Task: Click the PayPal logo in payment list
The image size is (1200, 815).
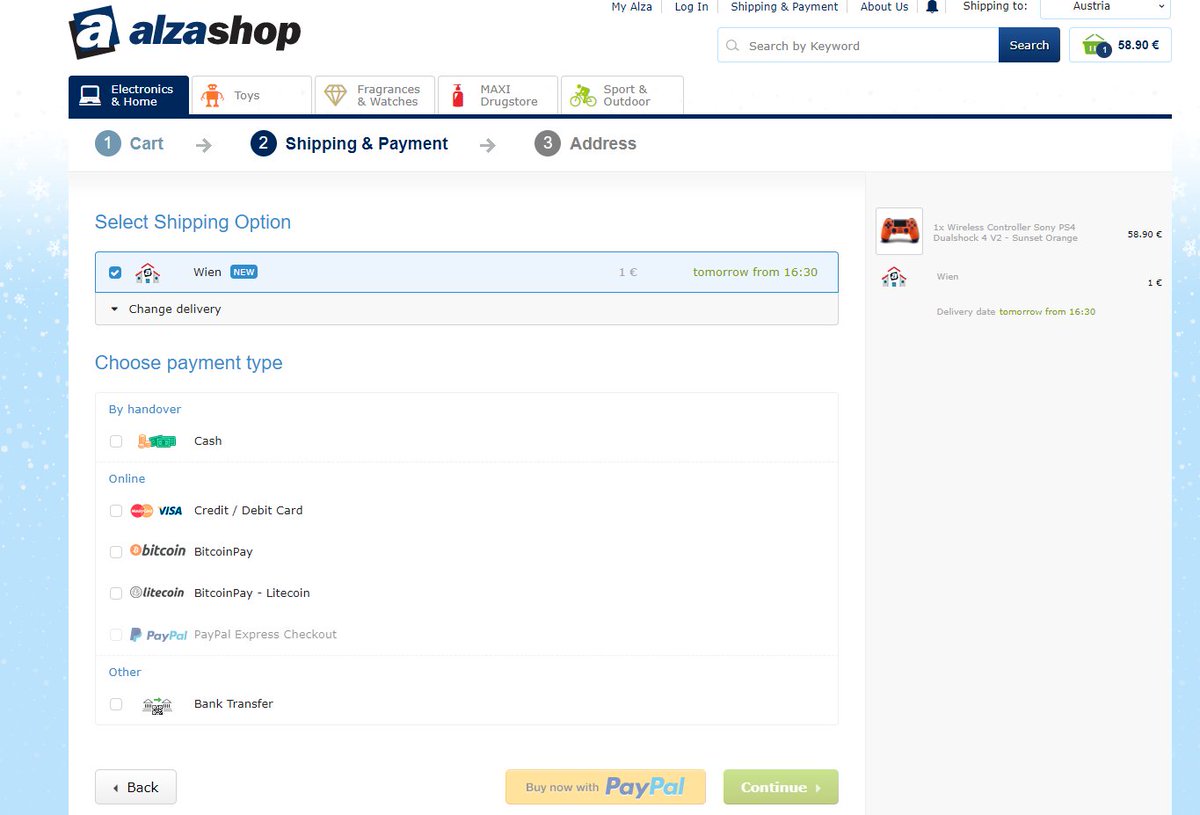Action: click(x=159, y=635)
